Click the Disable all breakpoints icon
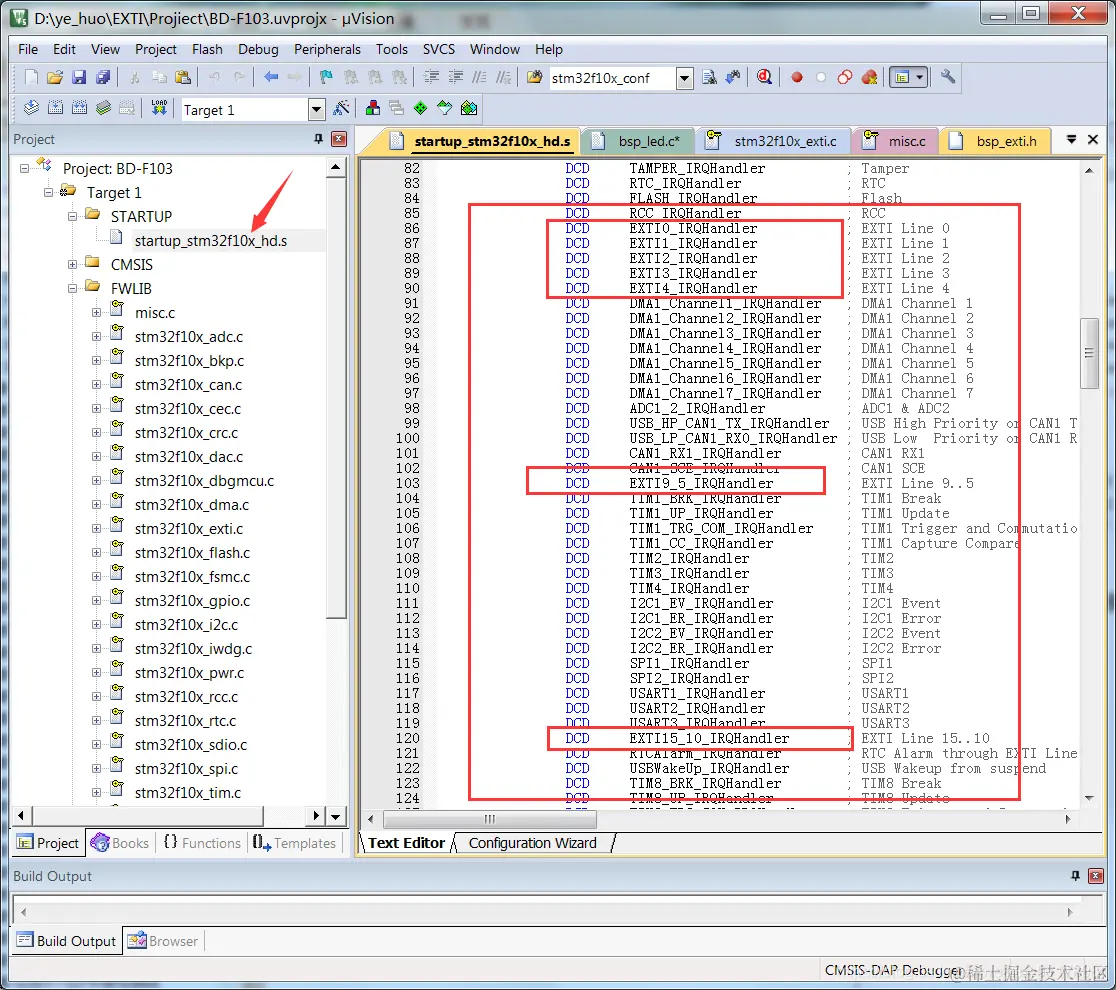 pos(845,77)
